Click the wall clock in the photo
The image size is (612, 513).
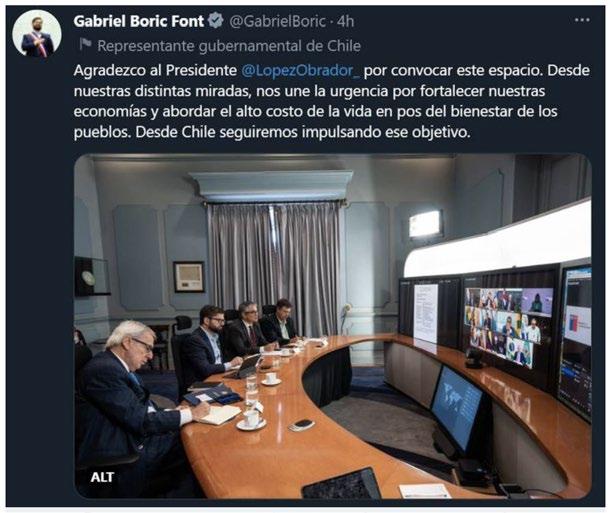coord(89,278)
